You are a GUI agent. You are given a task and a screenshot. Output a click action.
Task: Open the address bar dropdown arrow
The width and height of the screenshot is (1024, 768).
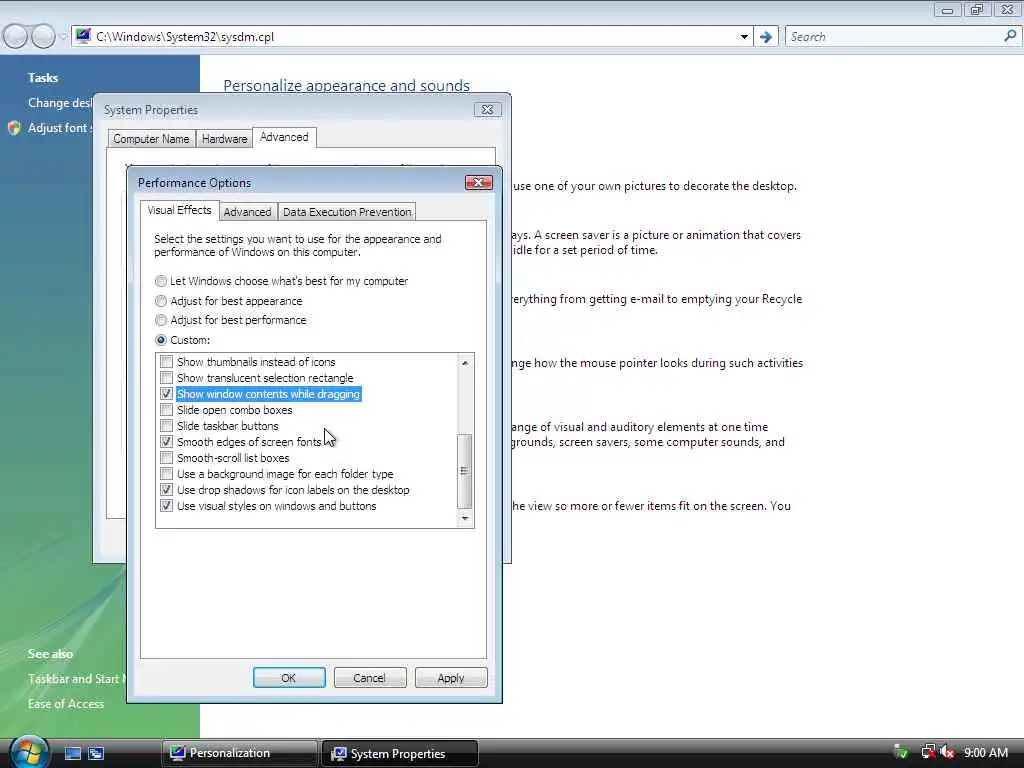point(744,37)
